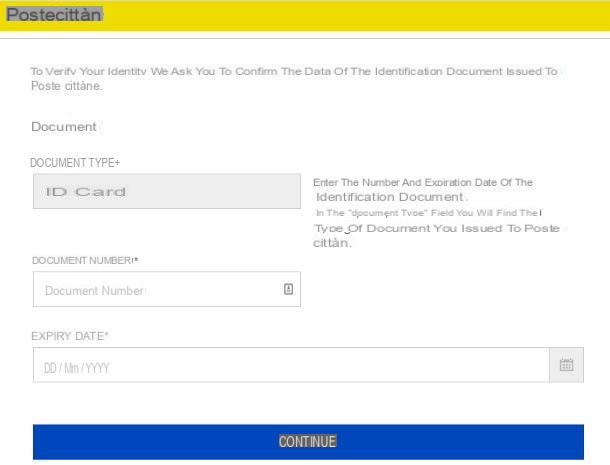The width and height of the screenshot is (610, 465).
Task: Click the EXPIRY DATE label
Action: (x=70, y=336)
